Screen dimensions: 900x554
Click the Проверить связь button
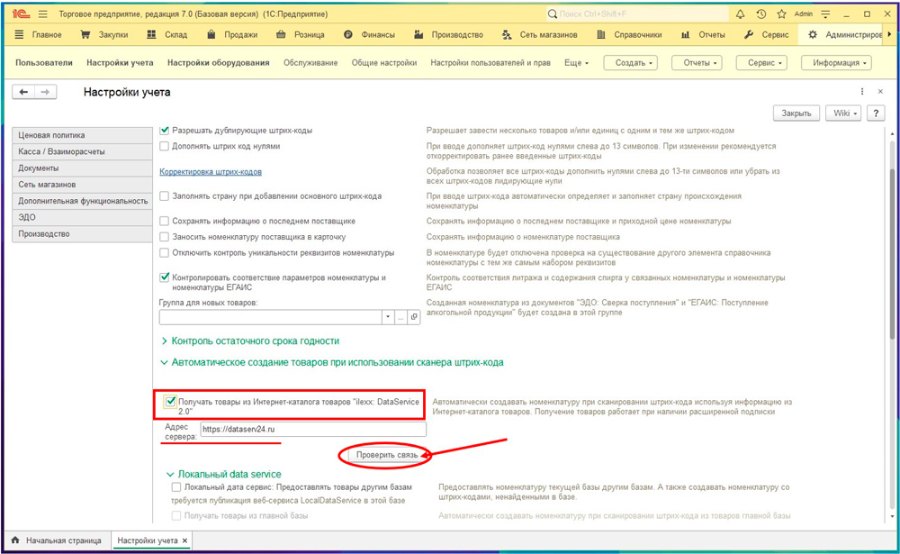(x=386, y=455)
